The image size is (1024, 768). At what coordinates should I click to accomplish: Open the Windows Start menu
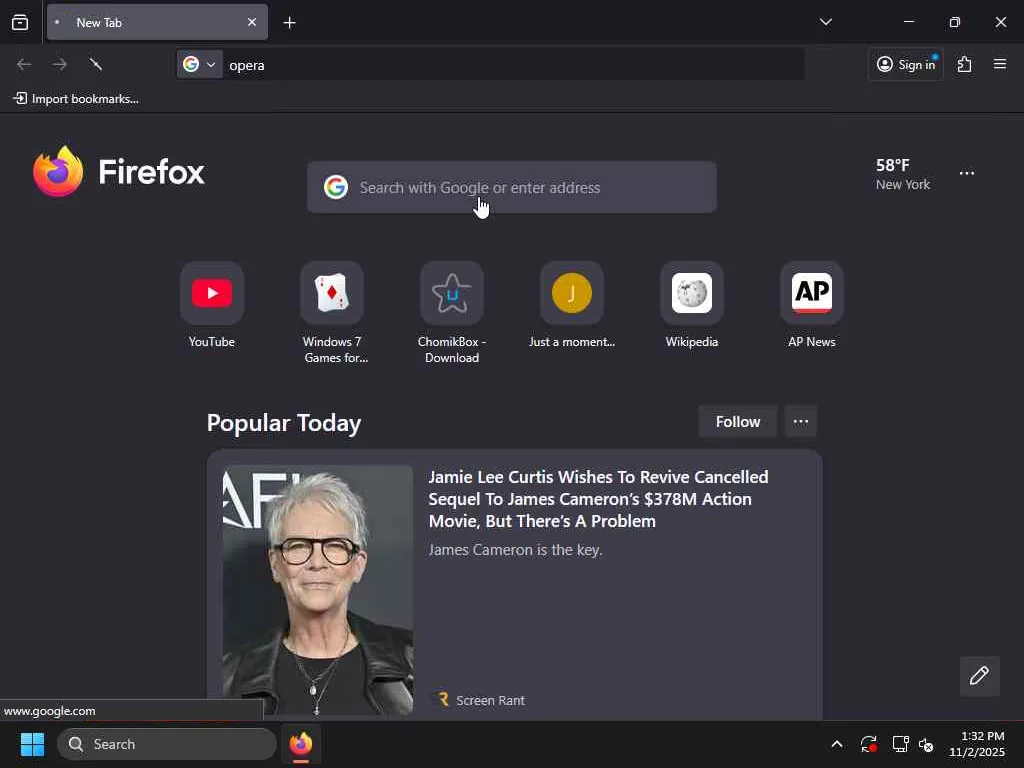[32, 744]
